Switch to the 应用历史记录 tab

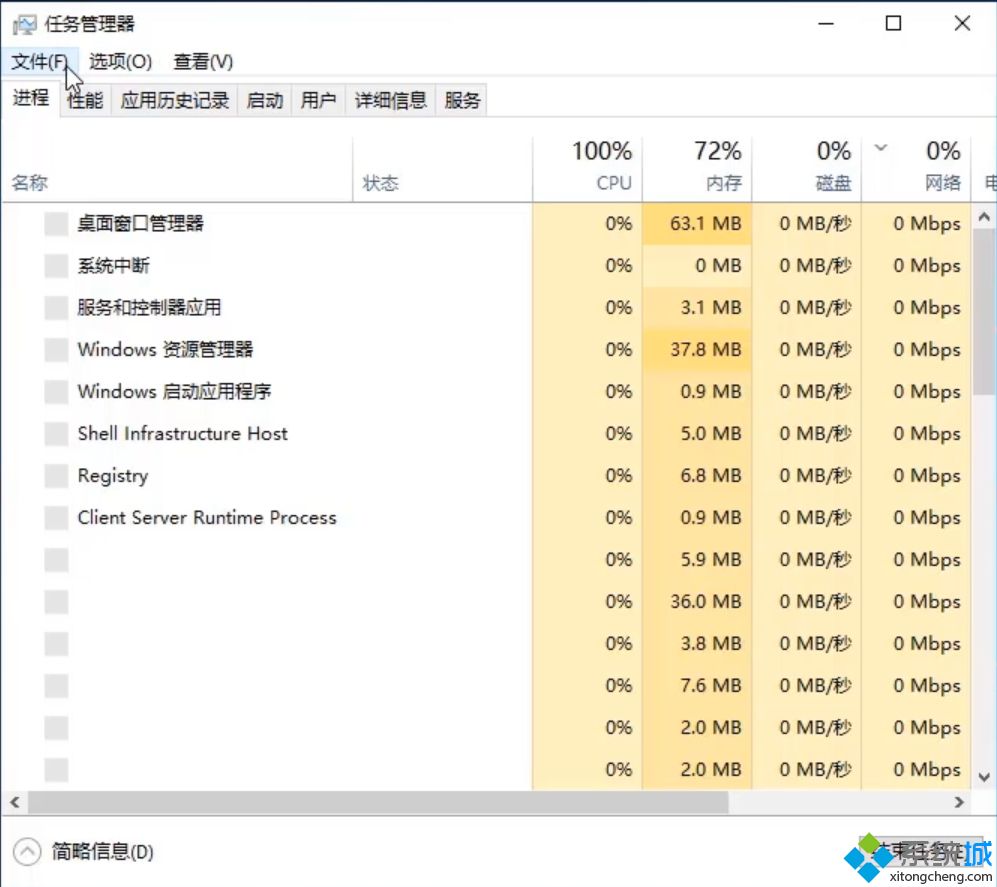click(174, 100)
